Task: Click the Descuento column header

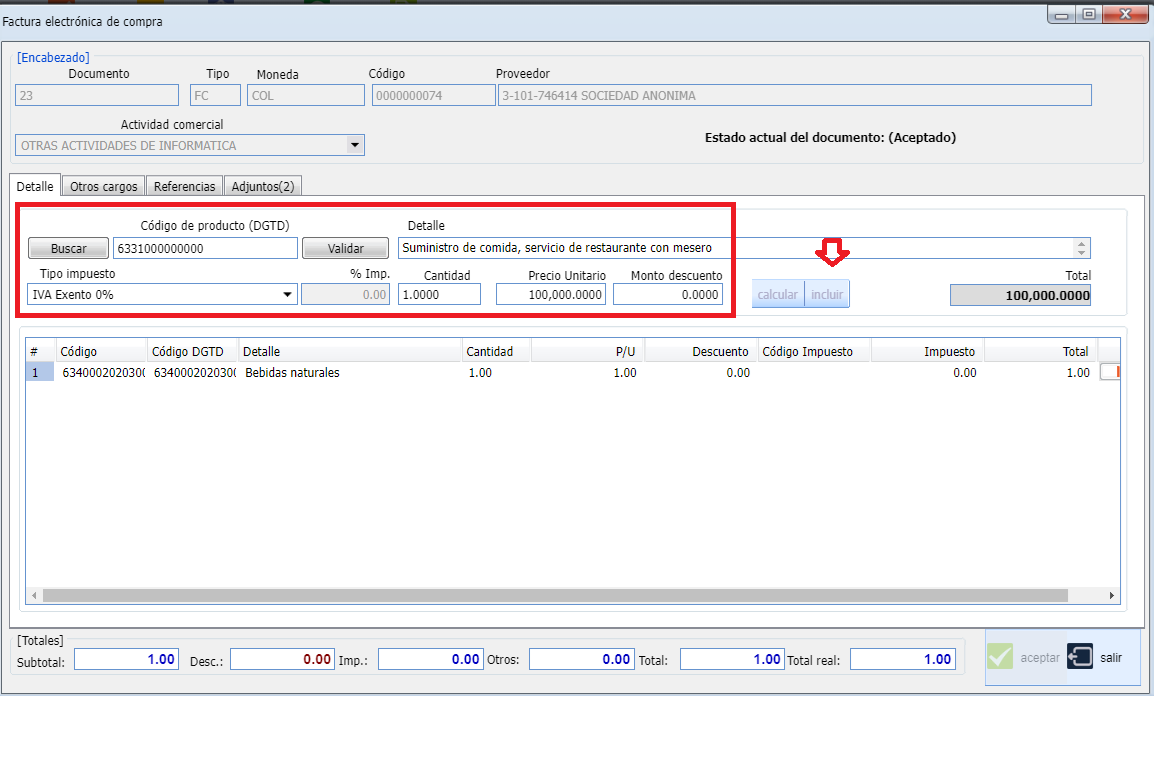Action: tap(701, 351)
